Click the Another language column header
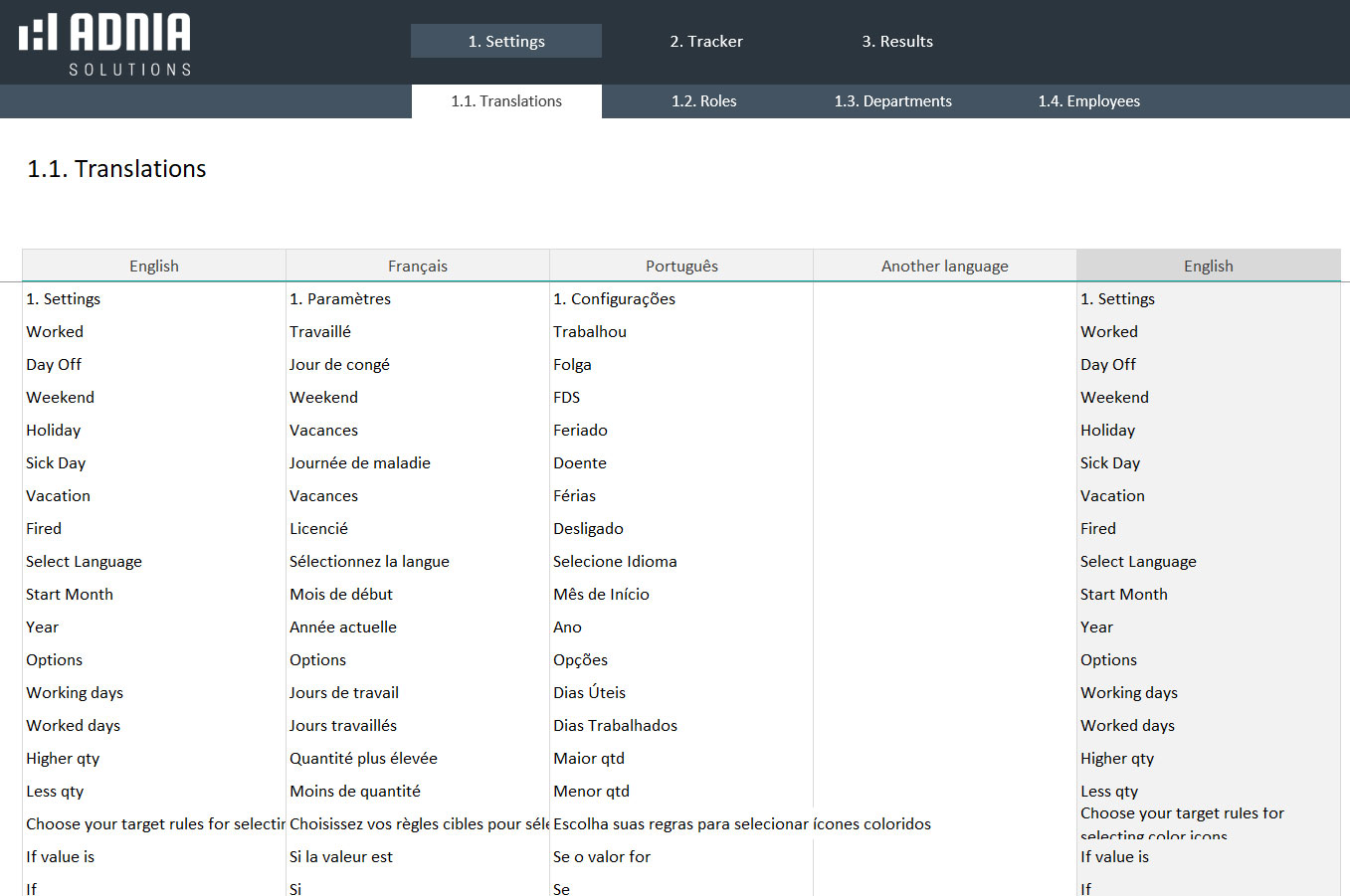Viewport: 1350px width, 896px height. tap(944, 266)
